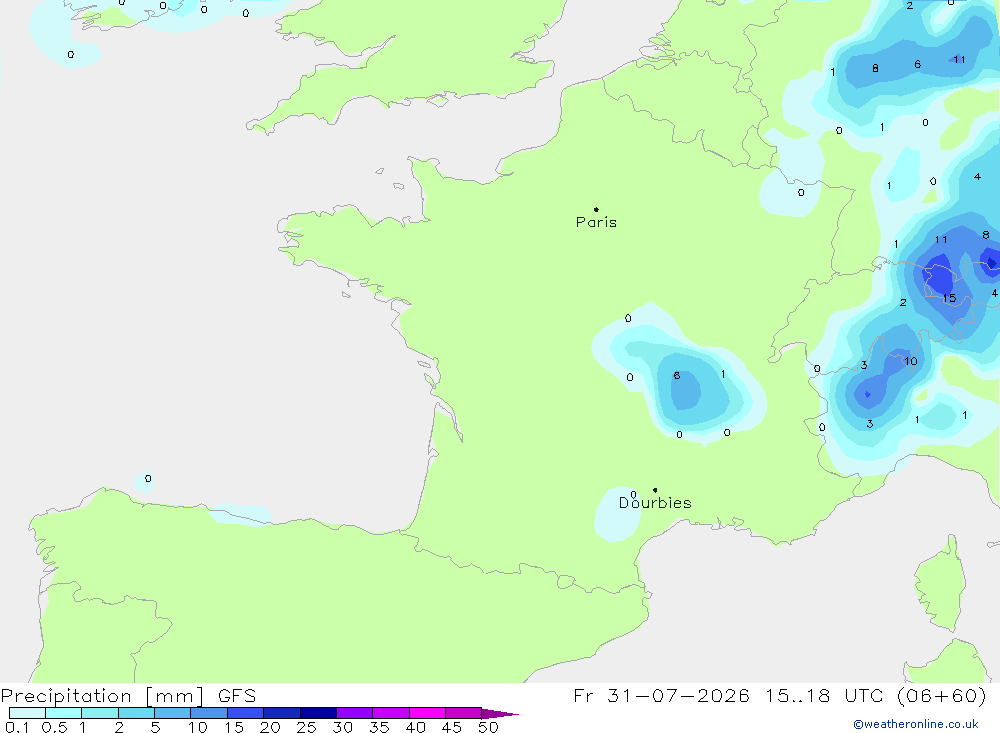Click the Paris city label
The width and height of the screenshot is (1000, 733).
596,222
